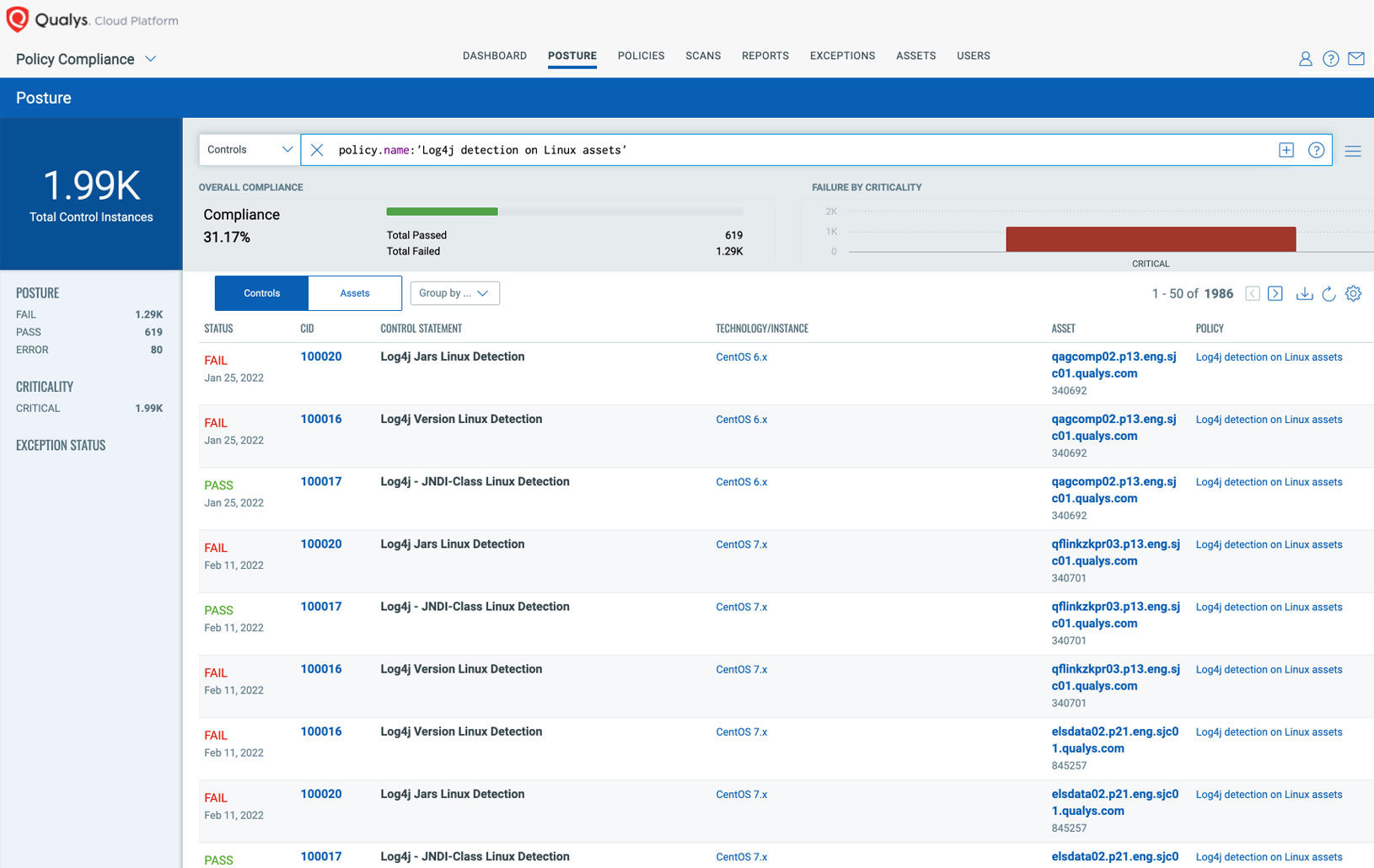Open the Controls search scope dropdown
Screen dimensions: 1374x868
[x=249, y=149]
